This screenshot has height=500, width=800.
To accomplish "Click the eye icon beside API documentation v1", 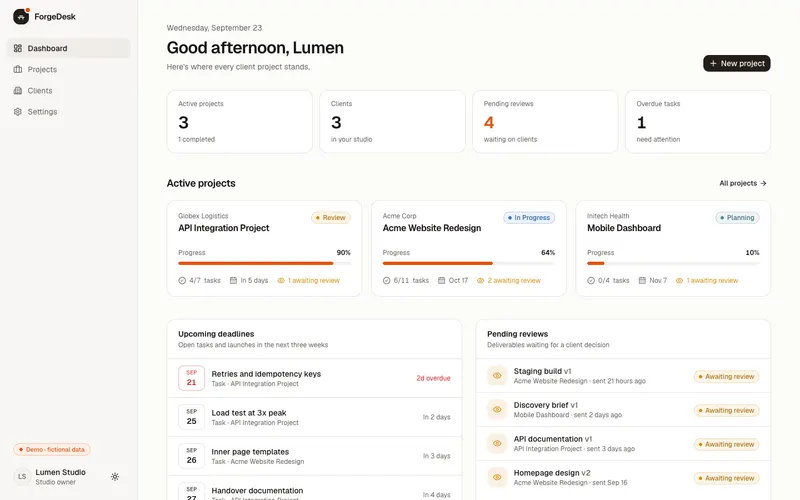I will [497, 443].
